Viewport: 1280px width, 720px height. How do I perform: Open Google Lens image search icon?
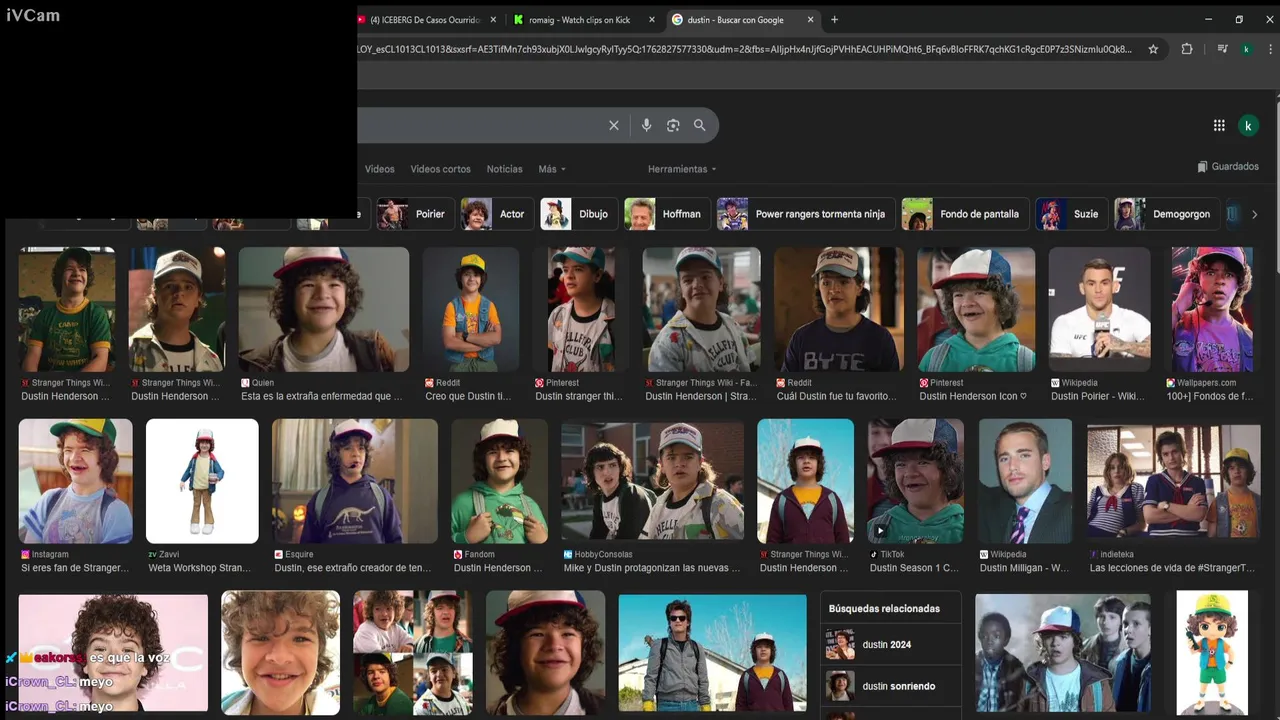[x=673, y=125]
